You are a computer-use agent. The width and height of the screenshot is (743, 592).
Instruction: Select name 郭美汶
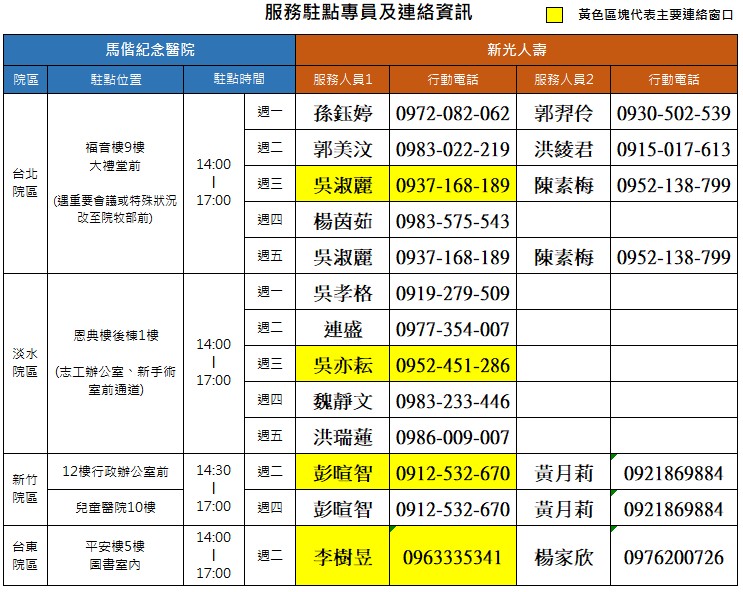click(343, 149)
